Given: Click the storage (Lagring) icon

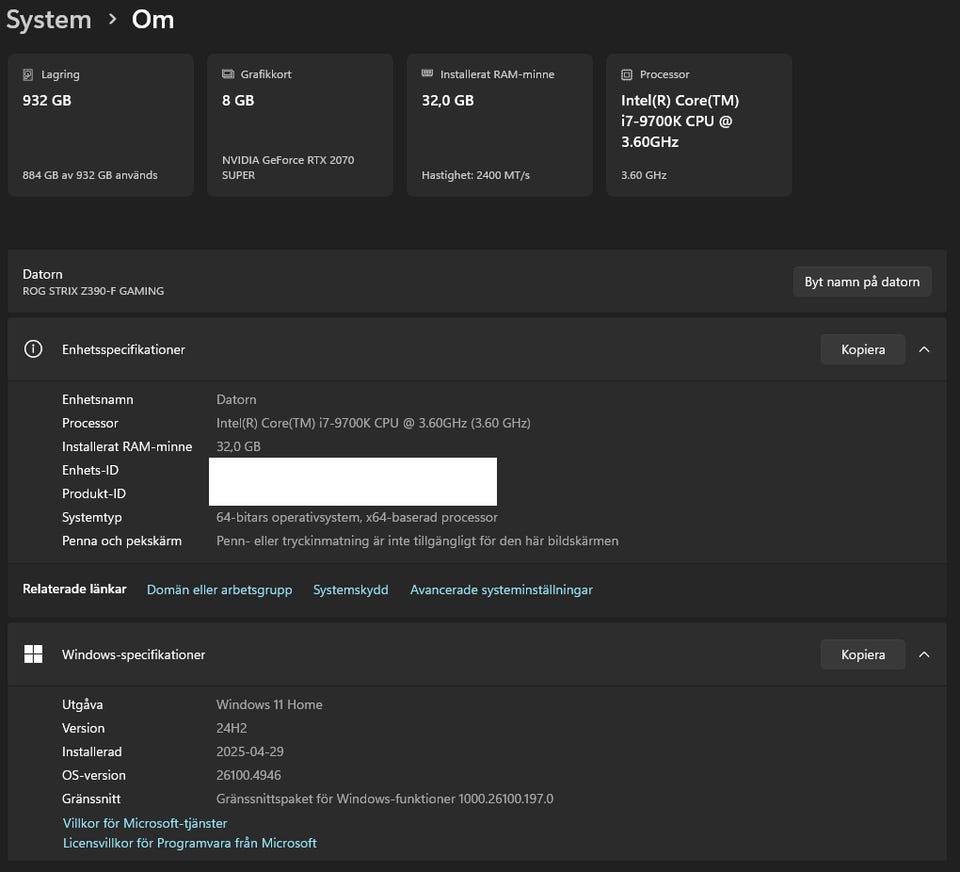Looking at the screenshot, I should click(x=27, y=74).
